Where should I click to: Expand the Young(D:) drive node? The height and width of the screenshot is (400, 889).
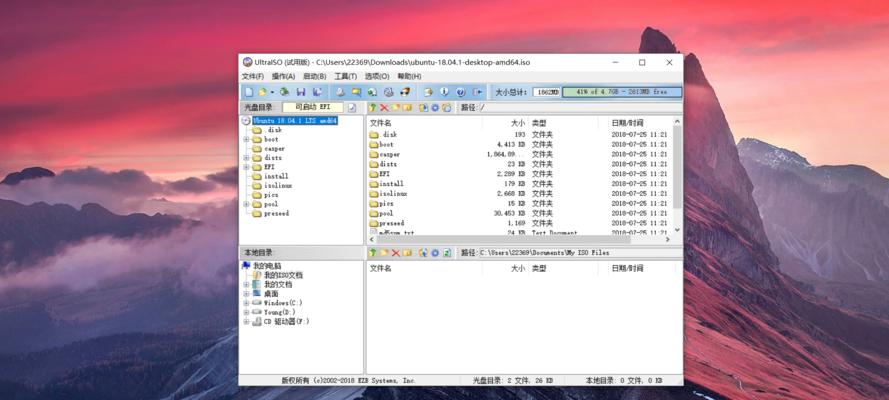[x=246, y=312]
